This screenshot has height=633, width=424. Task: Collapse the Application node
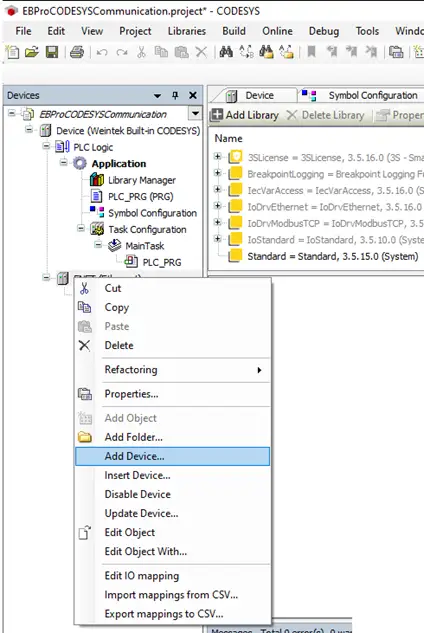coord(63,163)
